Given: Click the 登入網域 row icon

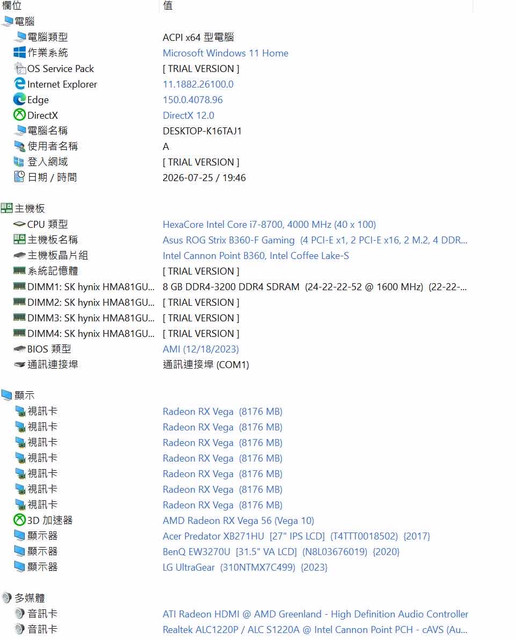Looking at the screenshot, I should pos(20,162).
